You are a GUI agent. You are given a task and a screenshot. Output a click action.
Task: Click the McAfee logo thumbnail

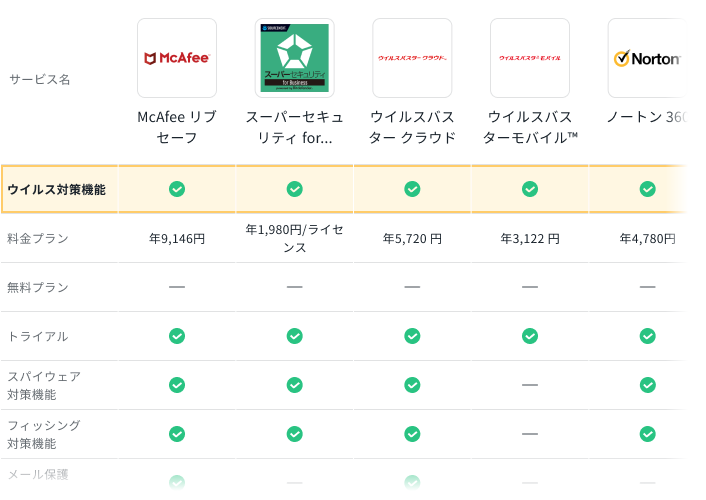click(177, 58)
